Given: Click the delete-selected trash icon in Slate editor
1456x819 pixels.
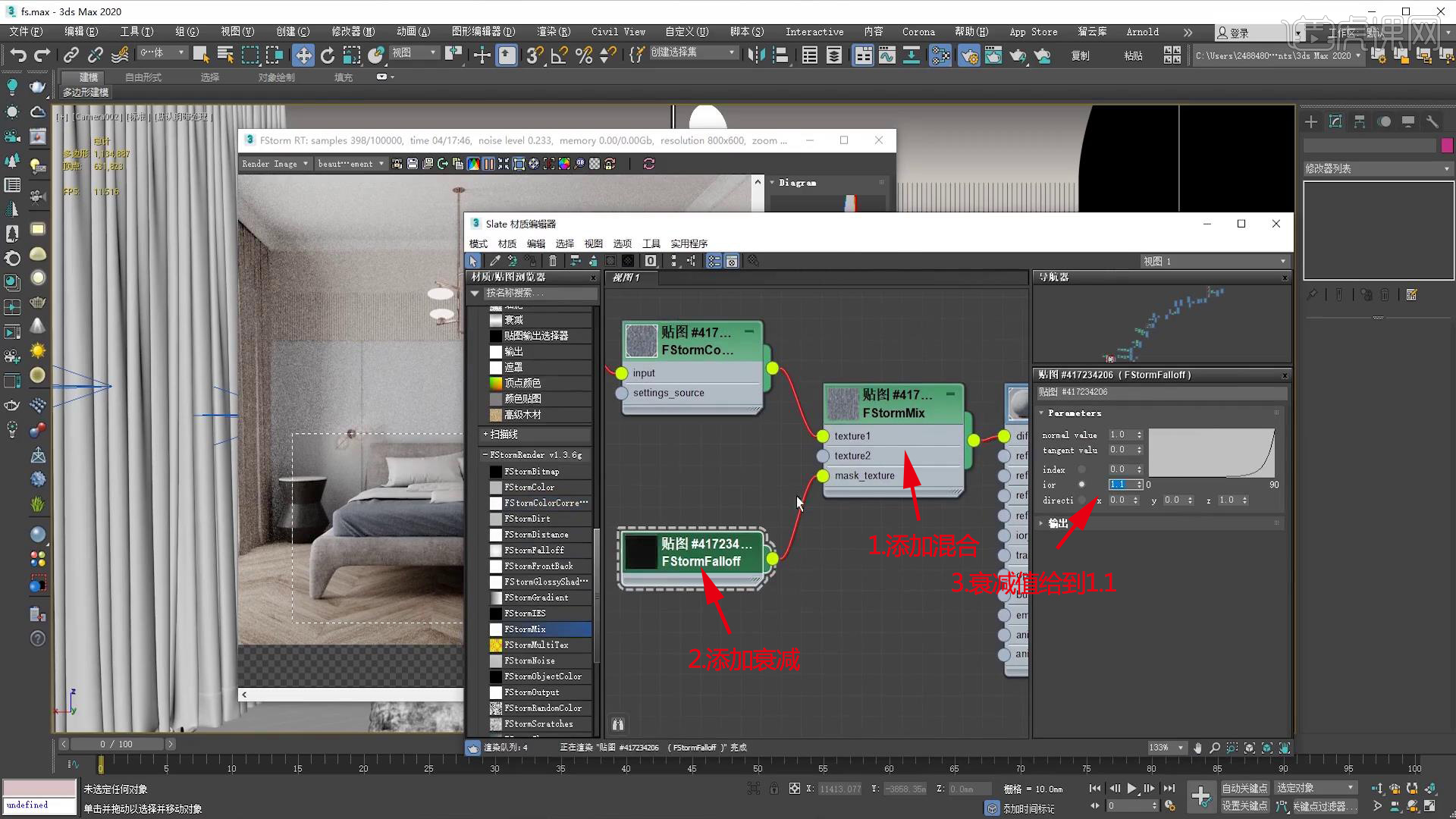Looking at the screenshot, I should (x=552, y=260).
